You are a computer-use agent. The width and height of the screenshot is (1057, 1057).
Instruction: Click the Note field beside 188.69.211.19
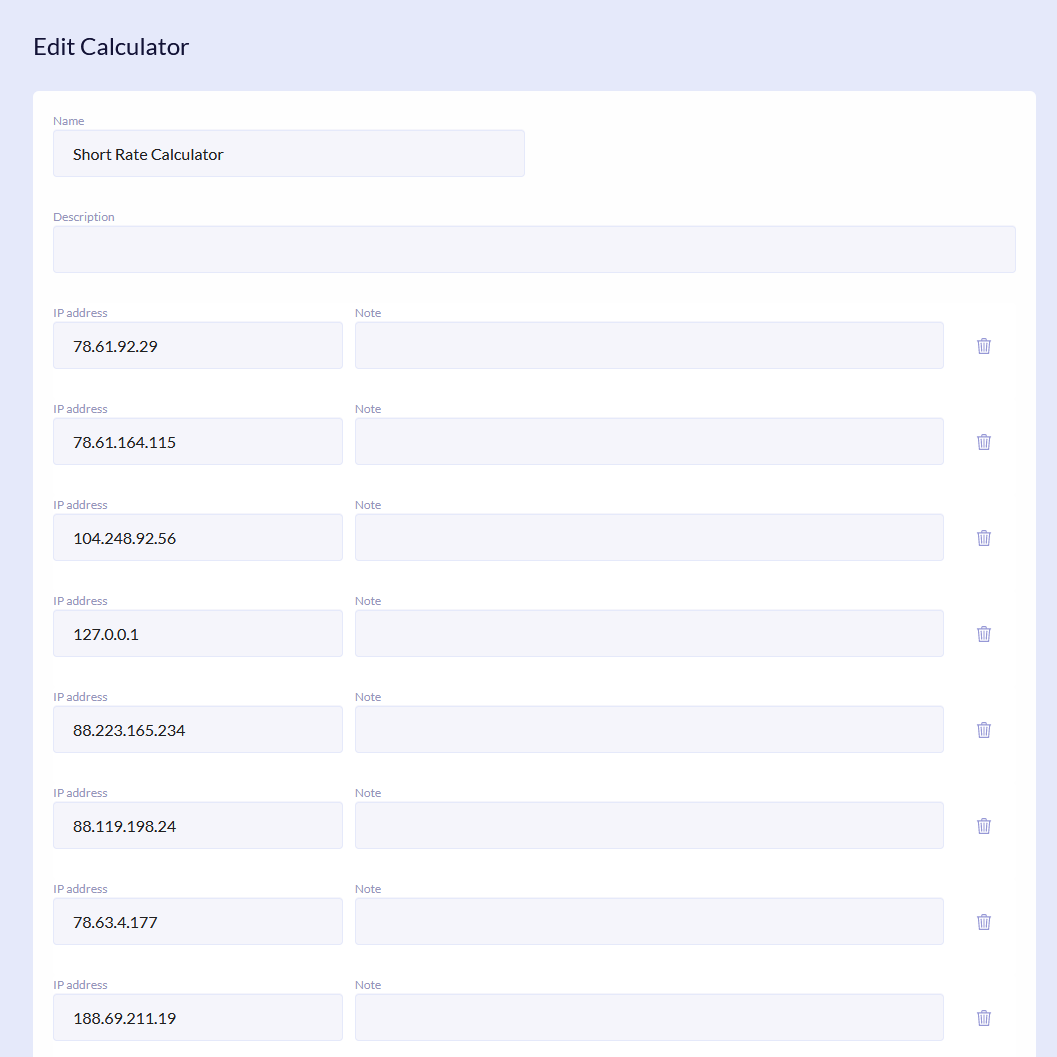click(x=648, y=1017)
